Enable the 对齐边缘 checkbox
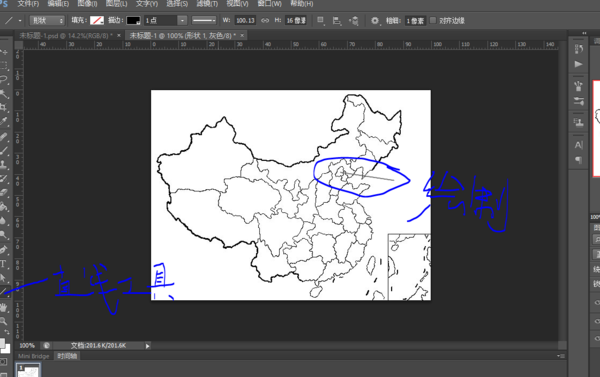The height and width of the screenshot is (377, 600). pos(433,20)
